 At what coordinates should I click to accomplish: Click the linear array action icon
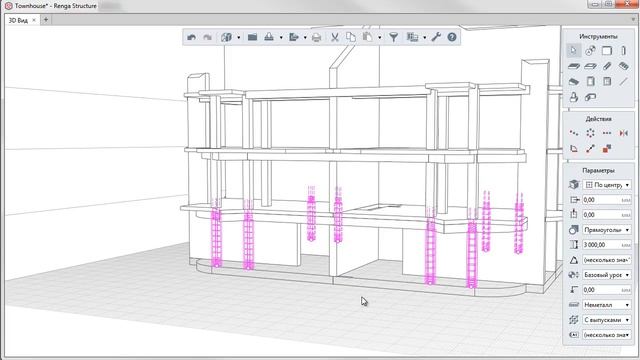[x=607, y=133]
